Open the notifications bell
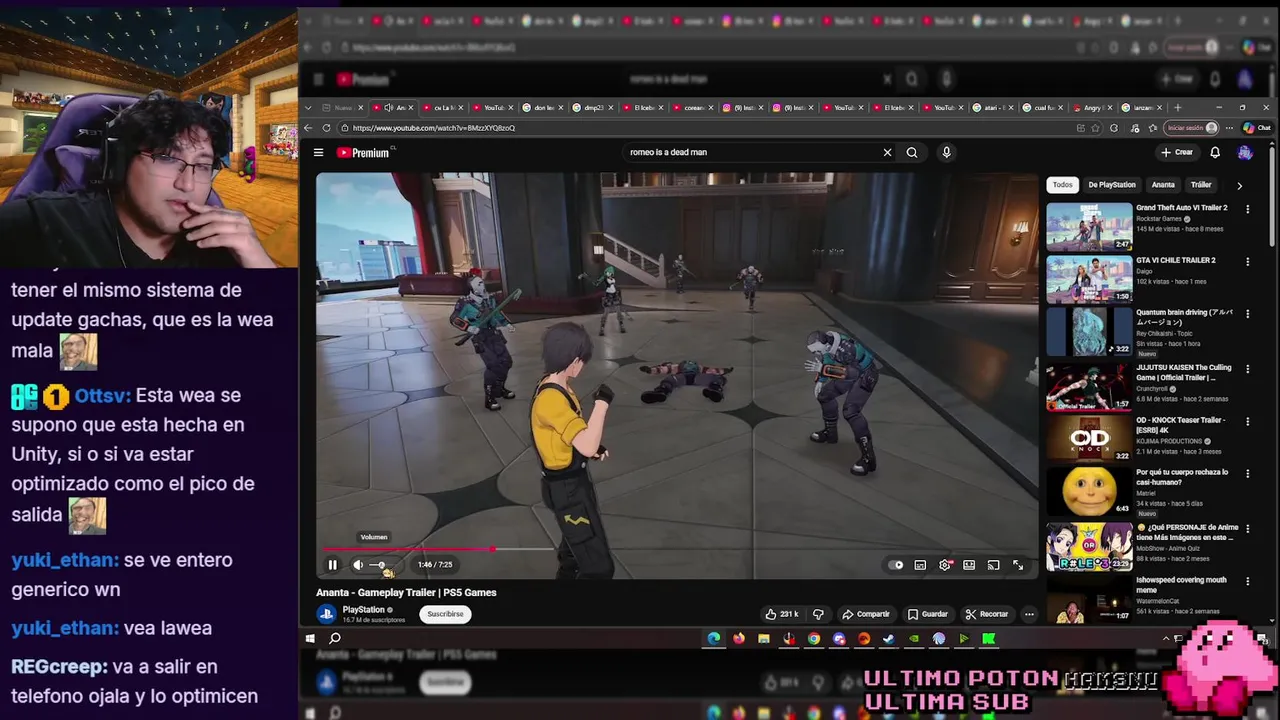 pos(1215,152)
